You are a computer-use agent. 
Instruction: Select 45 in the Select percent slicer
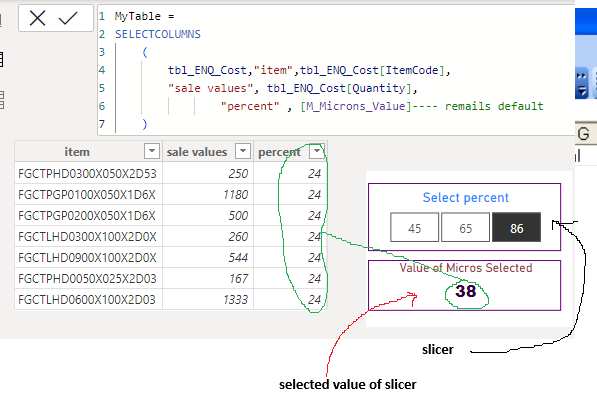(414, 227)
